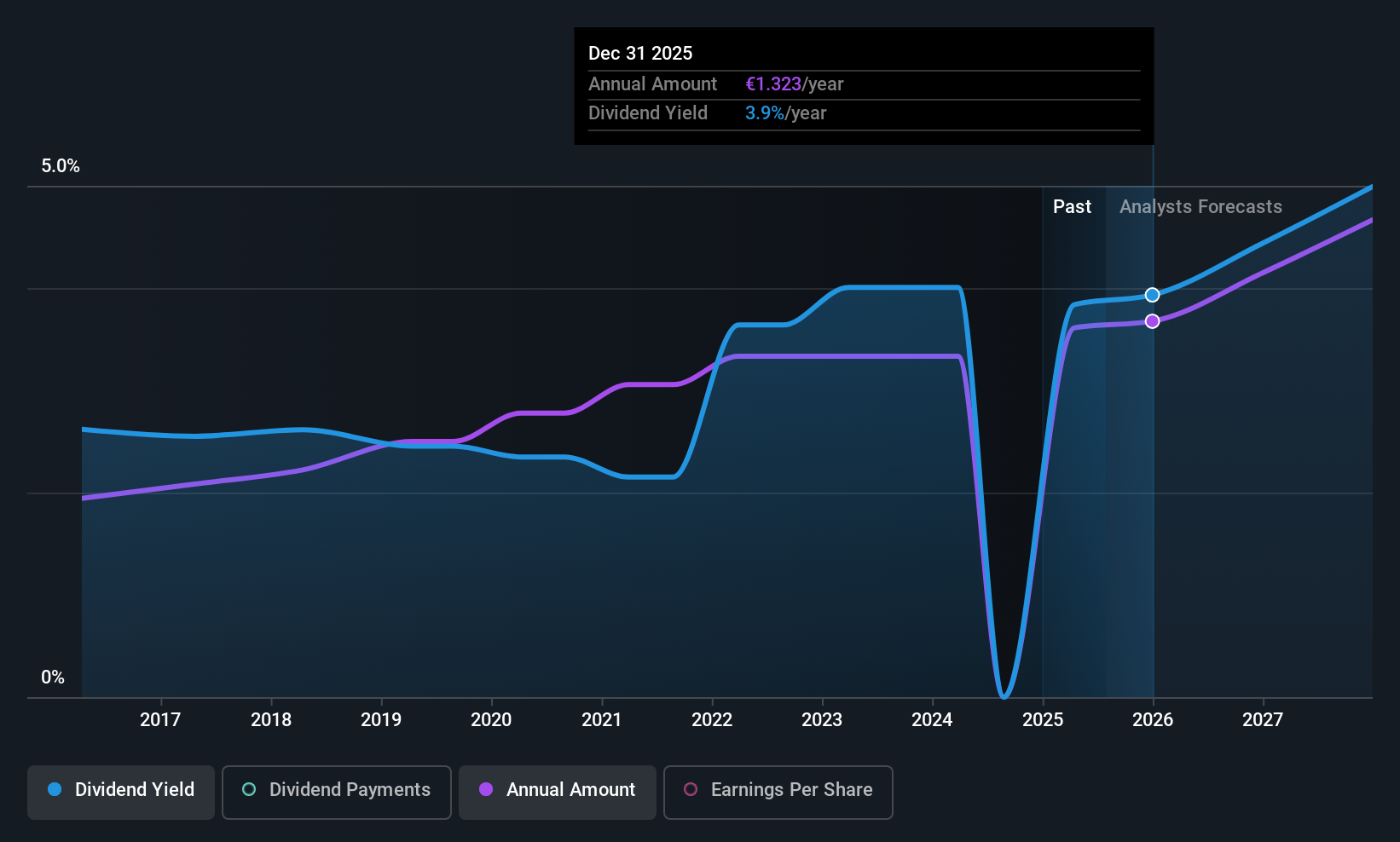
Task: Click the 2024 x-axis label
Action: (x=932, y=719)
